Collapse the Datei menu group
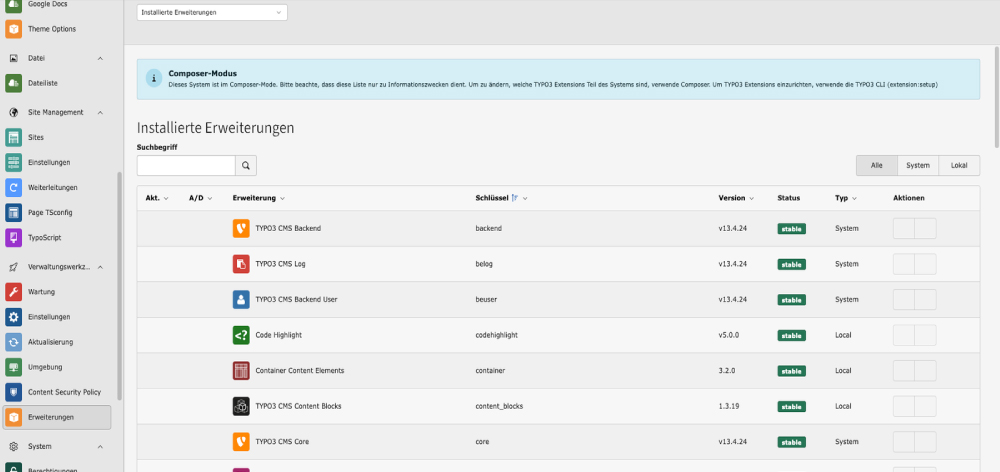Screen dimensions: 1000x472 tap(100, 58)
